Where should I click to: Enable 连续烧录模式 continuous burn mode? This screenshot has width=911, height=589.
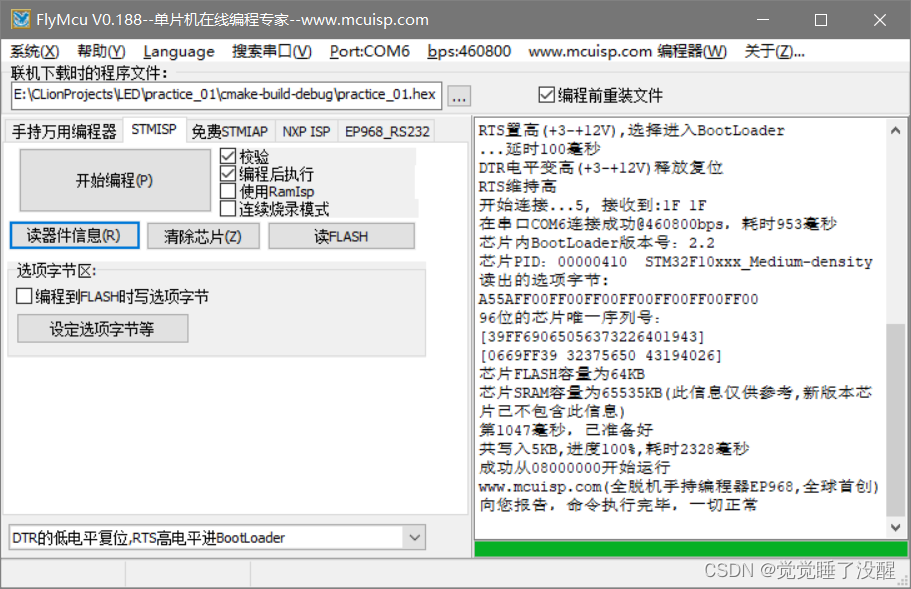pyautogui.click(x=228, y=210)
